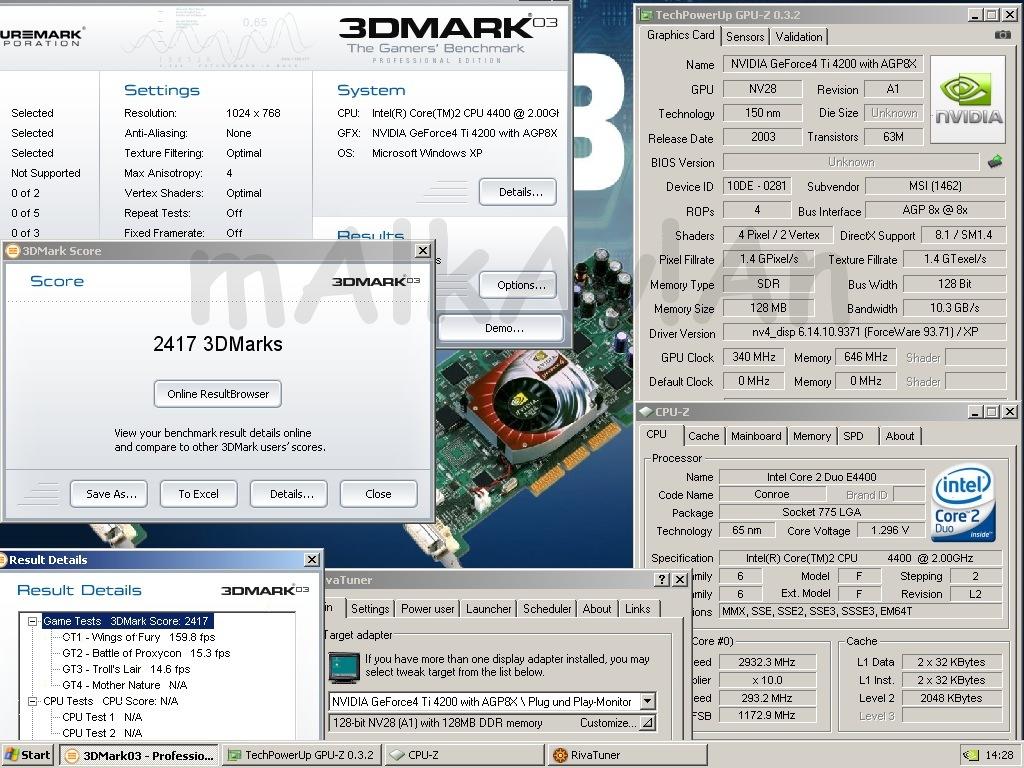
Task: Open the Launcher tab in RivaTuner
Action: pos(488,609)
